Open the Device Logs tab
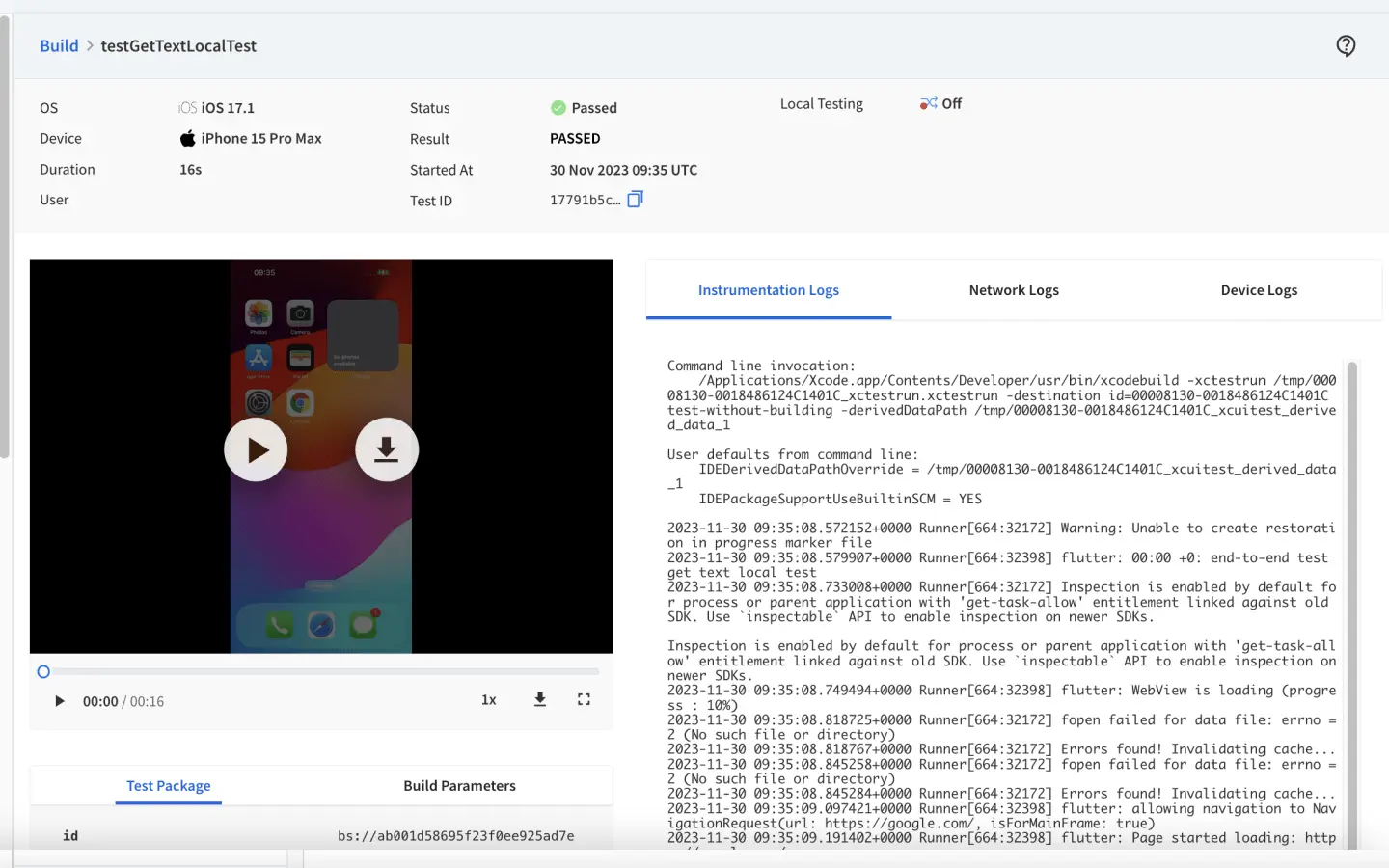 tap(1258, 290)
